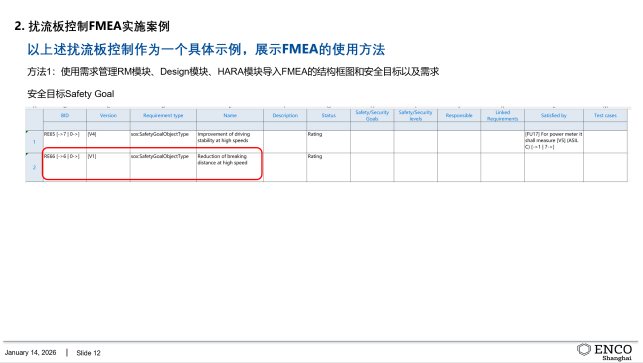This screenshot has width=643, height=363.
Task: Click the '安全目标Safety Goal' label
Action: (71, 94)
